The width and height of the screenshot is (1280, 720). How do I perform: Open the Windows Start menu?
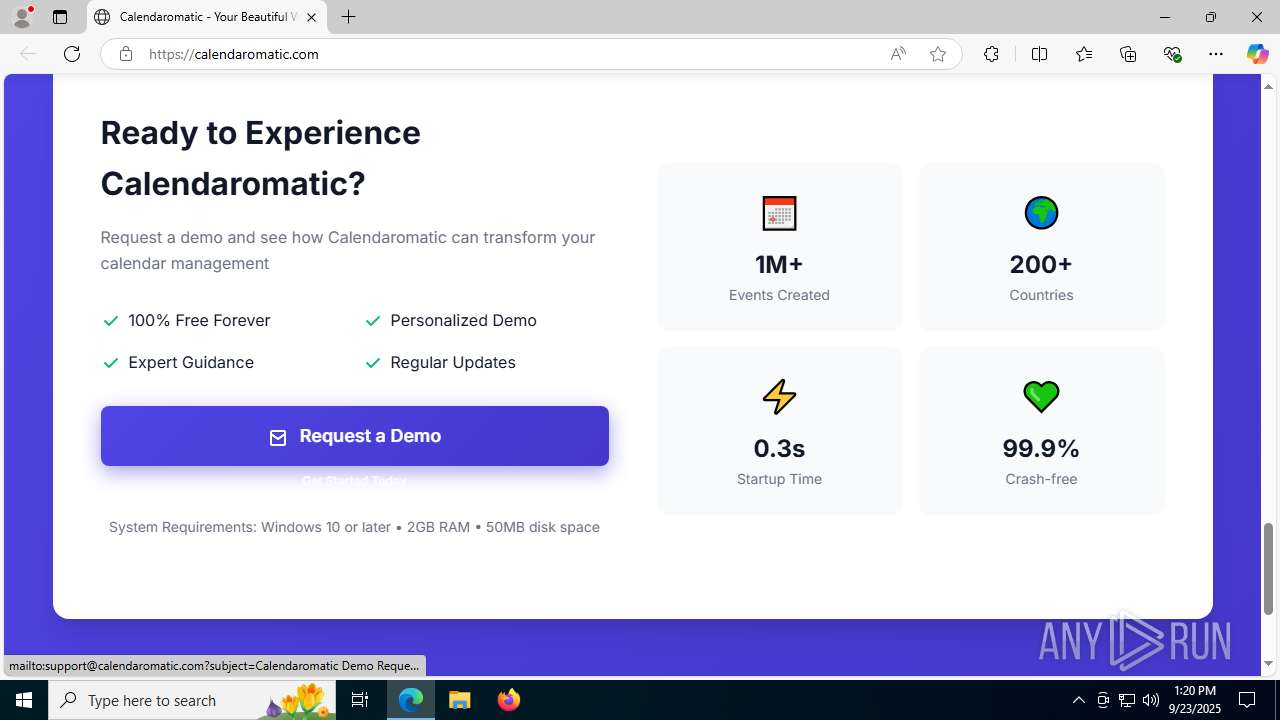coord(24,700)
